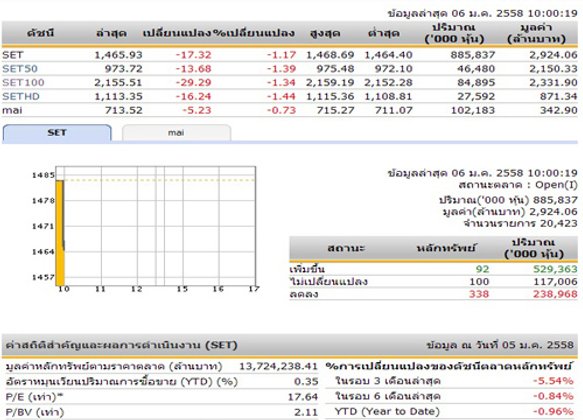Click the mai index row label
Image resolution: width=583 pixels, height=420 pixels.
coord(12,110)
